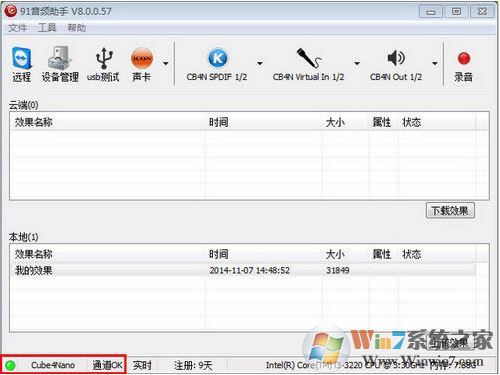Image resolution: width=500 pixels, height=375 pixels.
Task: Click the size value 31849
Action: pyautogui.click(x=337, y=270)
